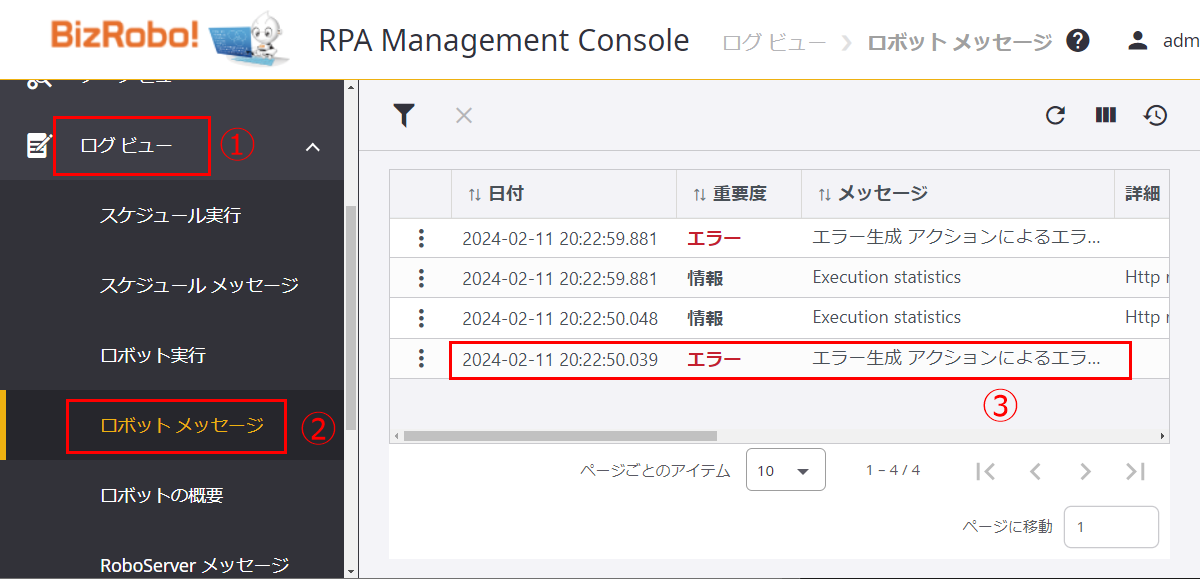Image resolution: width=1200 pixels, height=579 pixels.
Task: Open ロボット実行 in sidebar
Action: (153, 356)
